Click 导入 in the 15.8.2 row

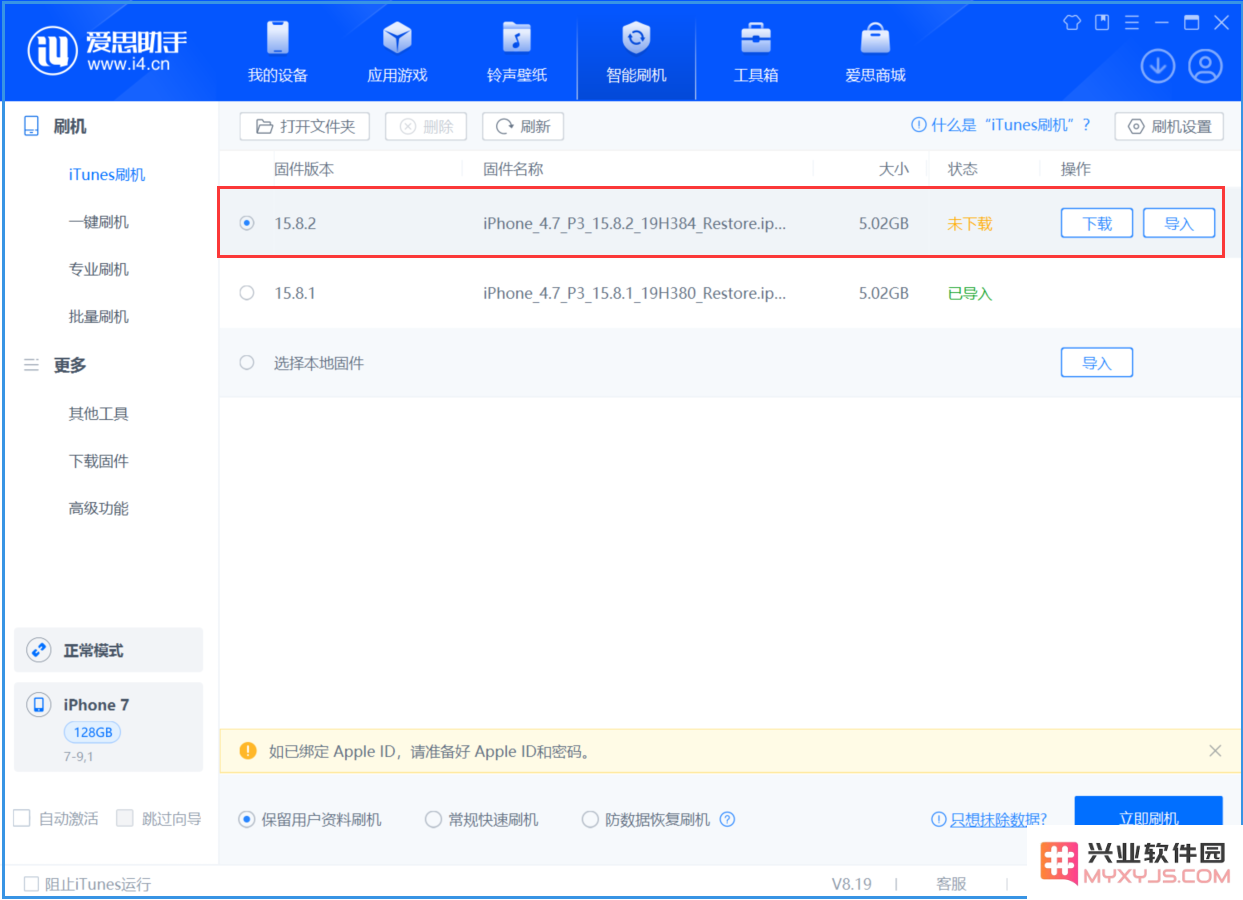click(1179, 224)
